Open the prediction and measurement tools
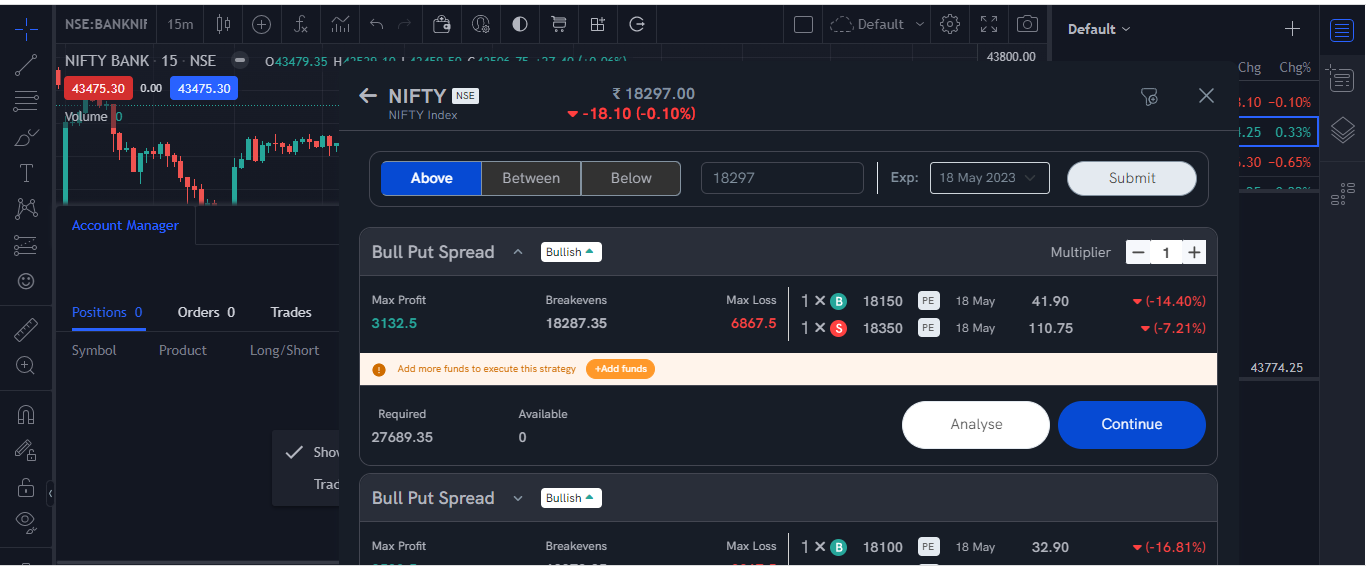This screenshot has height=571, width=1366. click(x=26, y=245)
